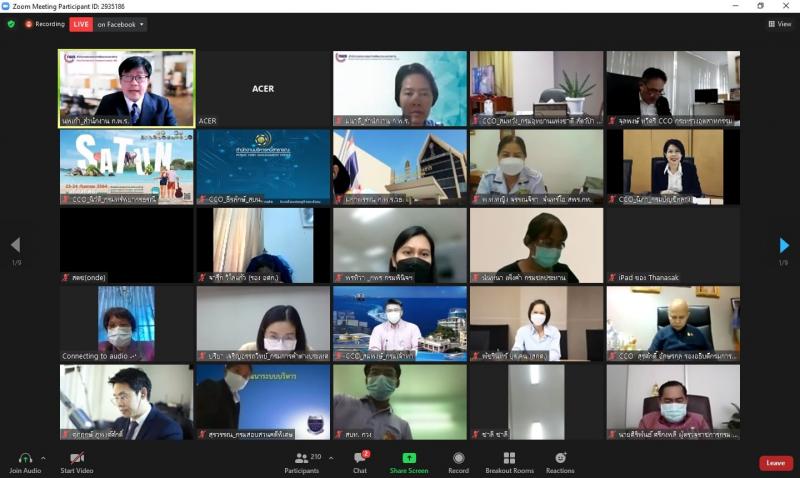
Task: Click the ACER name label
Action: pos(207,121)
